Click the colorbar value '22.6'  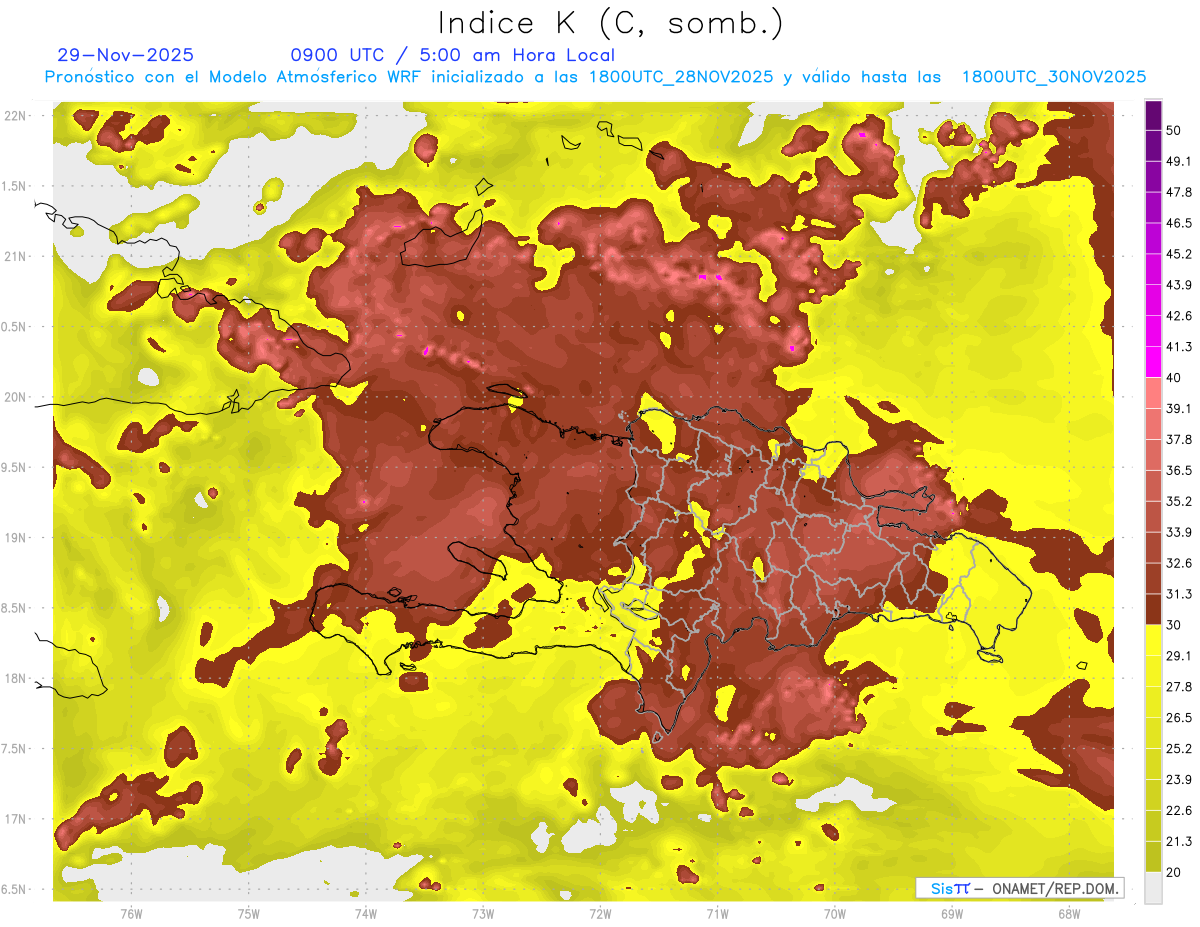click(1179, 811)
